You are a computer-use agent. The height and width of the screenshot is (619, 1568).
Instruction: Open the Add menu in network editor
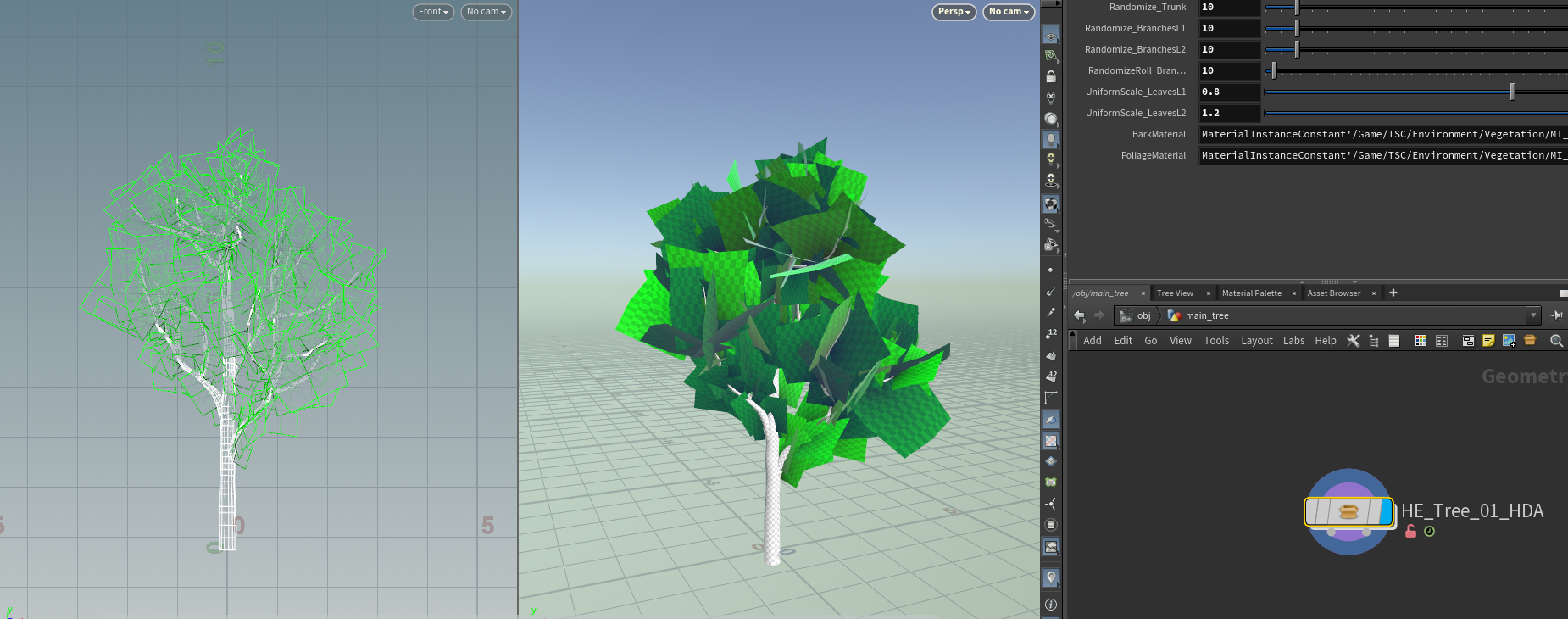[x=1093, y=341]
